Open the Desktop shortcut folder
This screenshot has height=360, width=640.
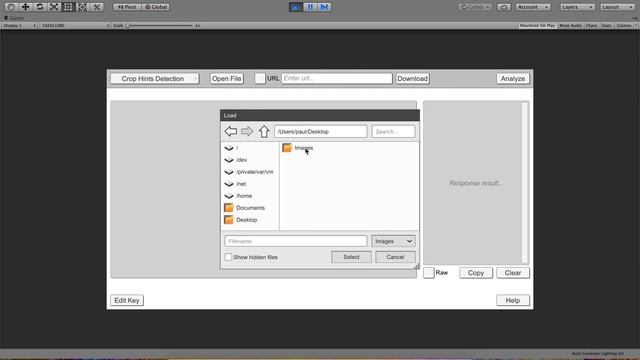(250, 220)
